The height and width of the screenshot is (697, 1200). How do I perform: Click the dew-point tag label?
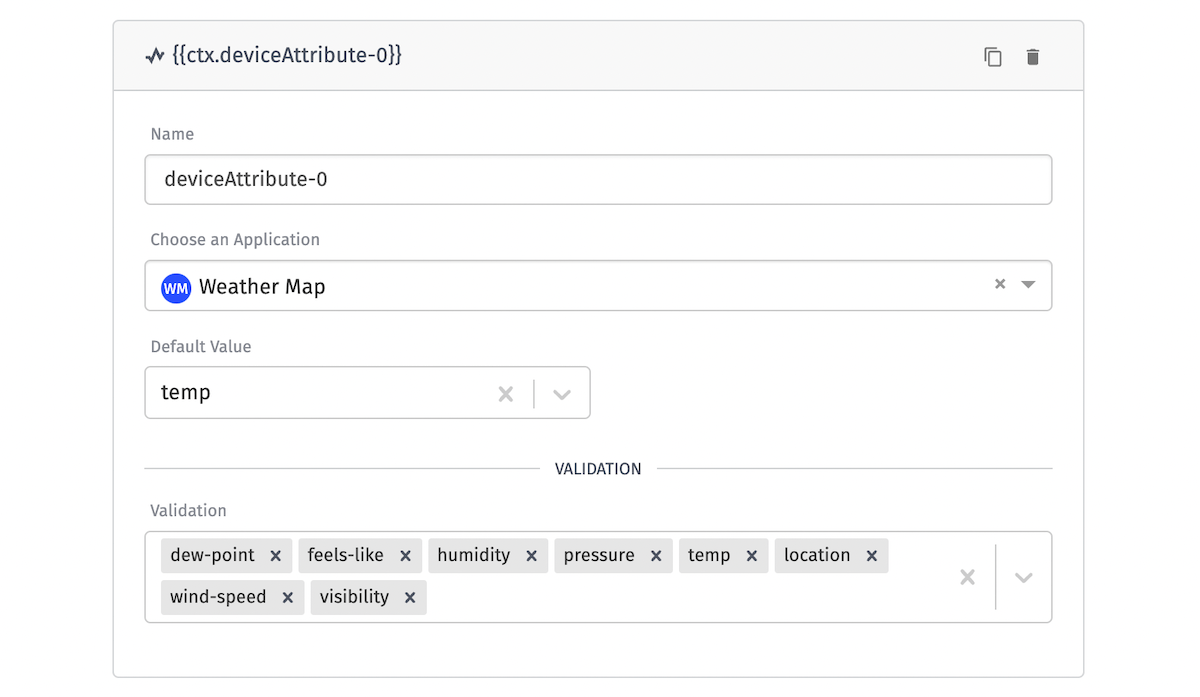213,555
